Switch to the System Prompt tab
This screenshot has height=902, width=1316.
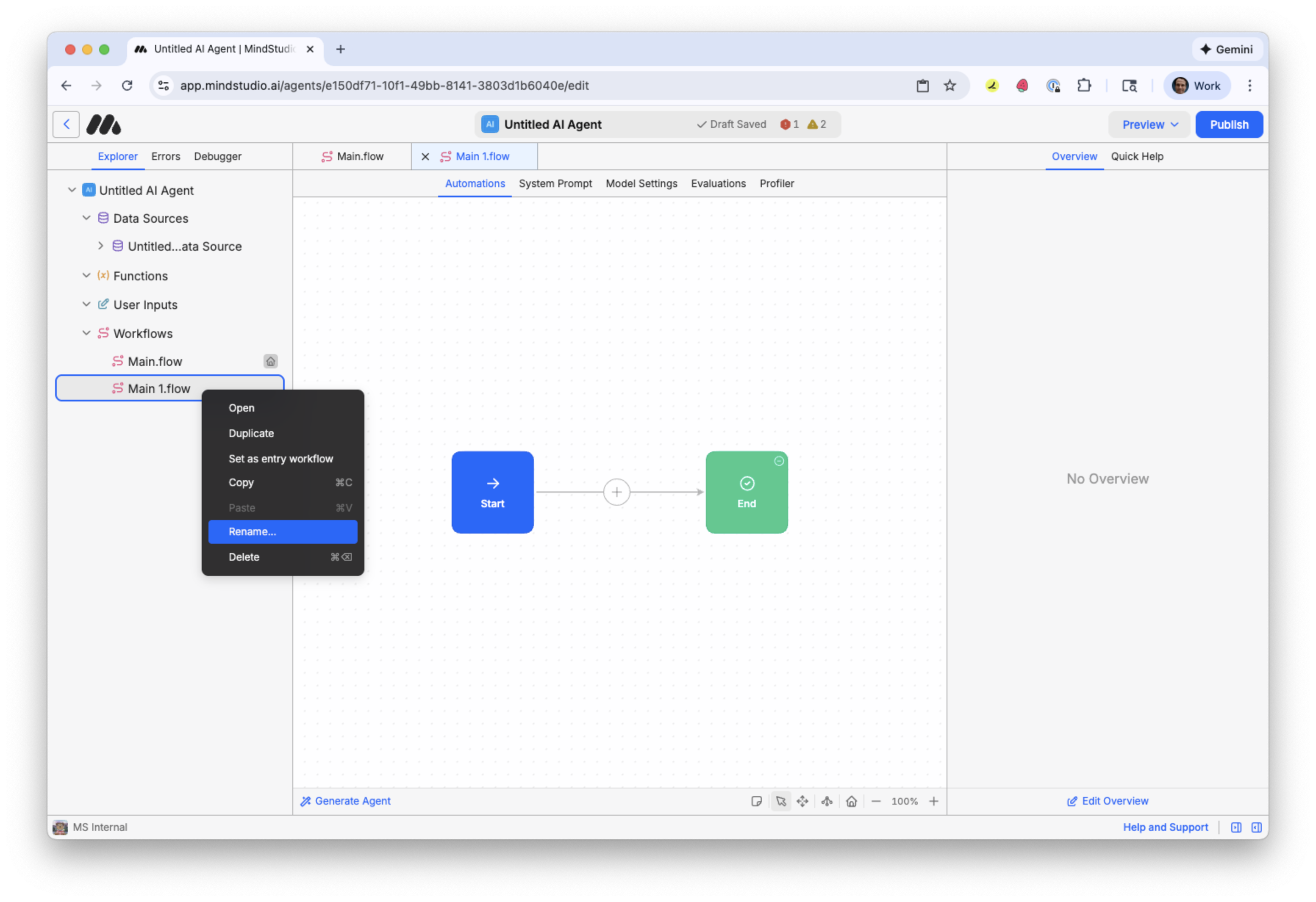(x=555, y=183)
